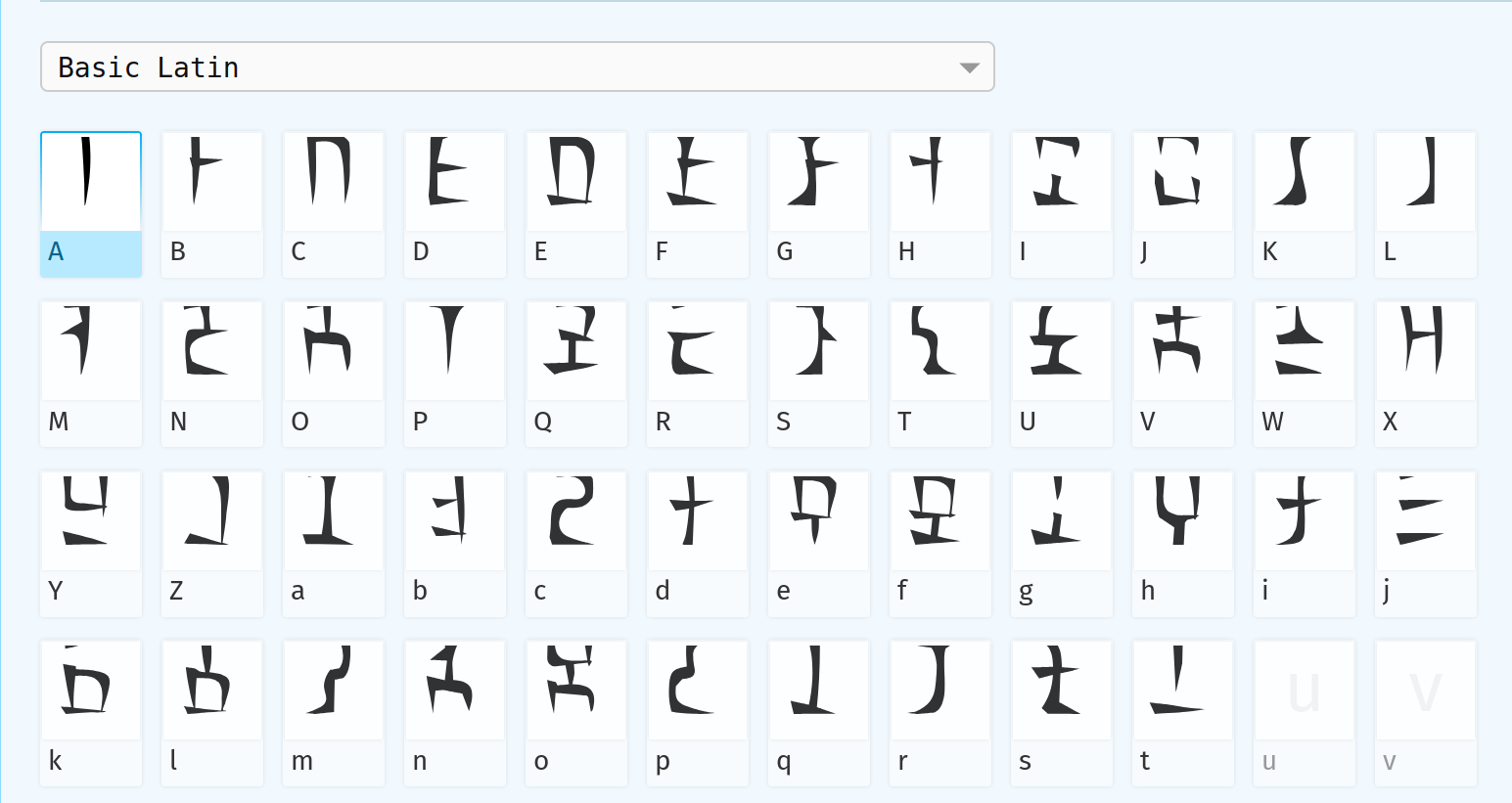Select the capital C glyph
1512x803 pixels.
[x=334, y=181]
